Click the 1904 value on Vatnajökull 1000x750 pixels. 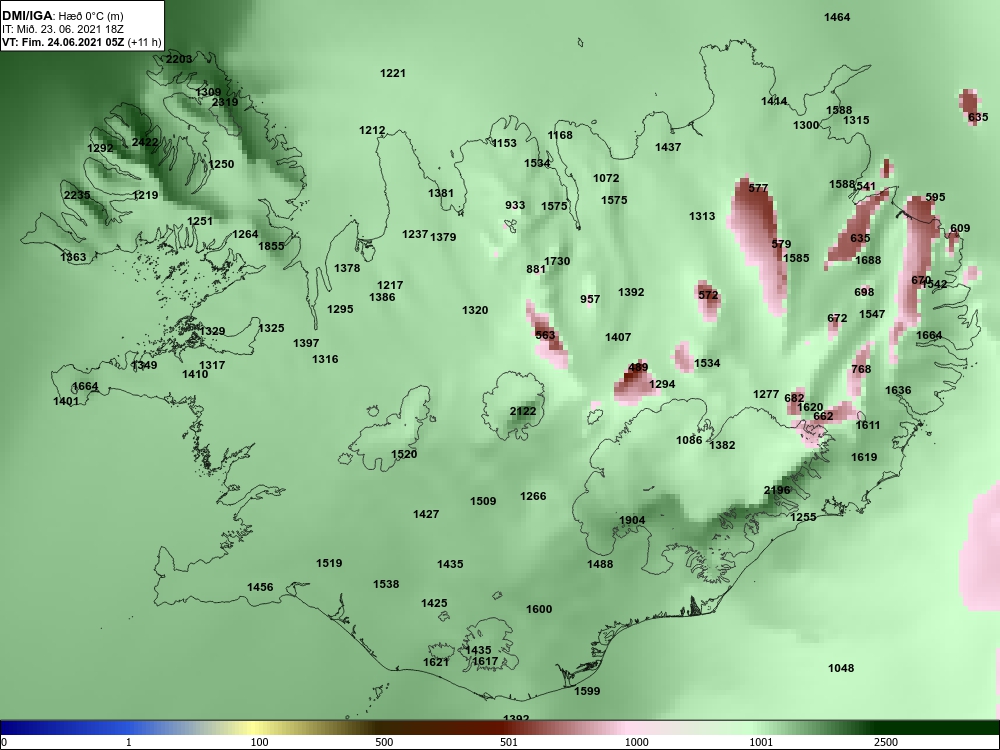632,520
